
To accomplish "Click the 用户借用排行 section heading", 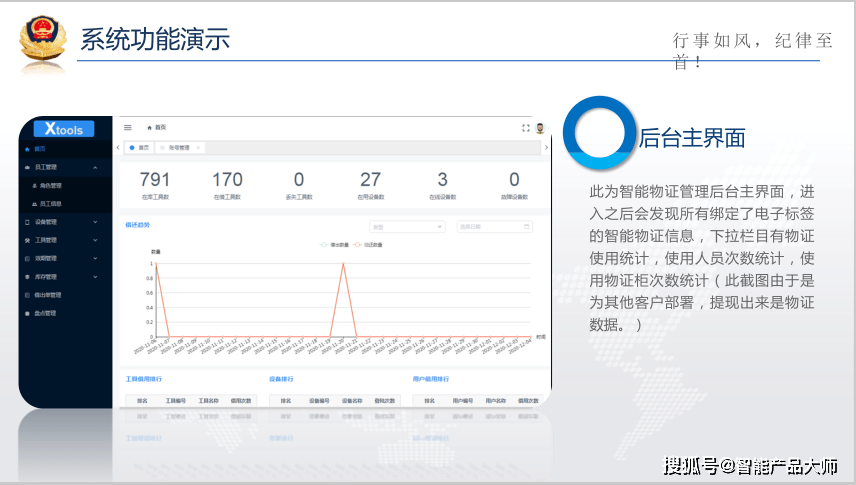I will (431, 379).
